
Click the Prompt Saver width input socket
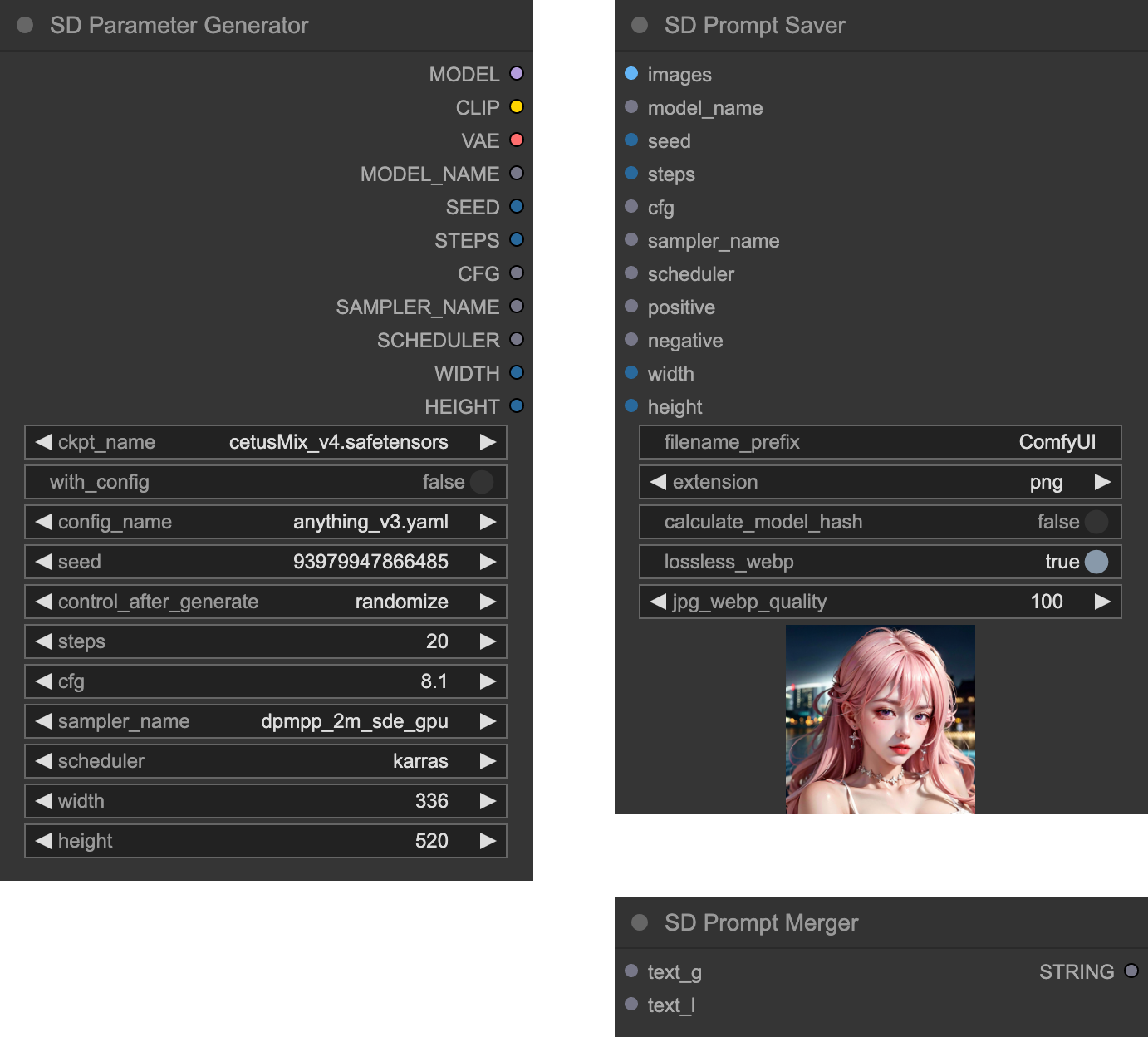(631, 373)
